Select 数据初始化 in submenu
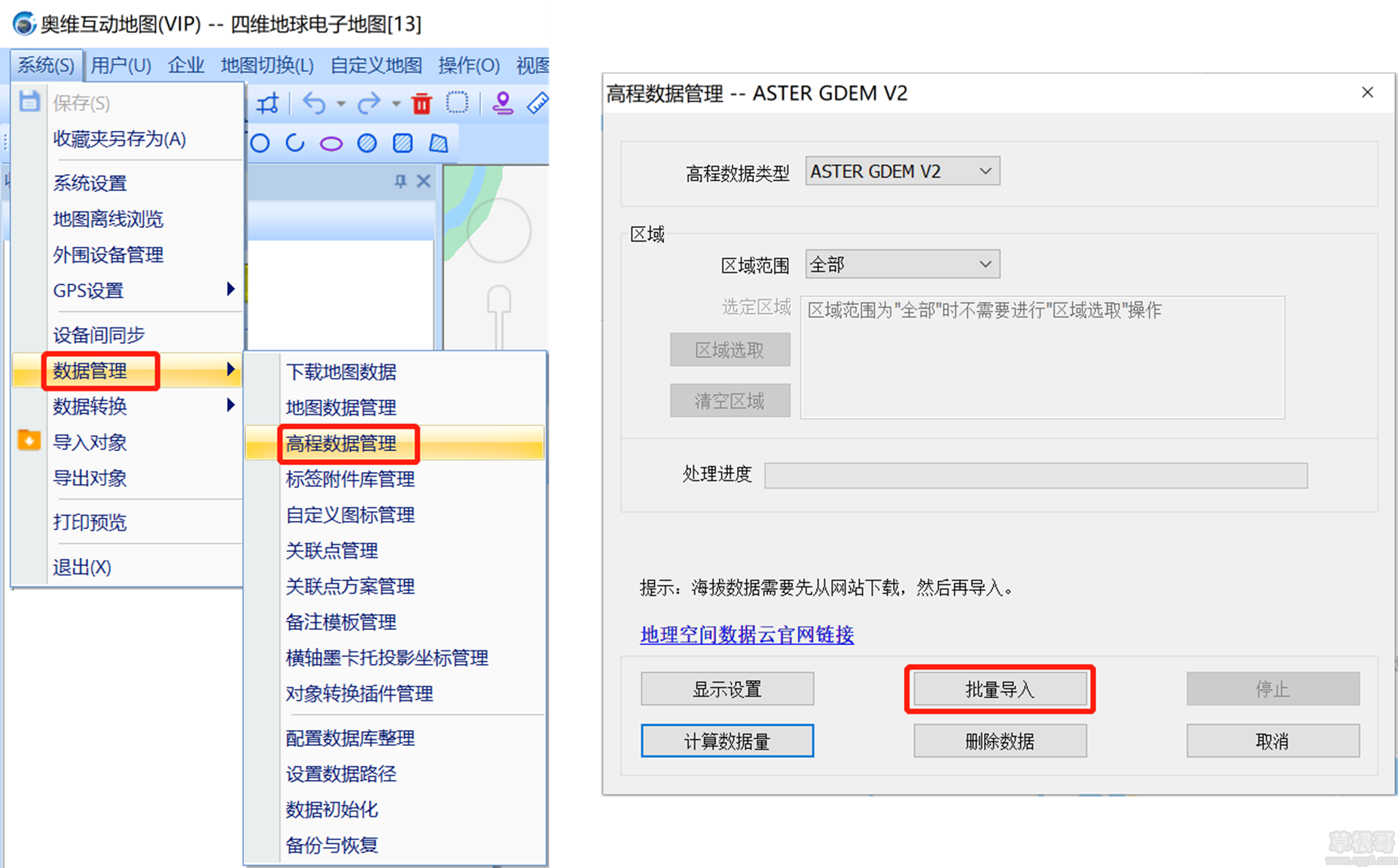The height and width of the screenshot is (868, 1398). [394, 809]
